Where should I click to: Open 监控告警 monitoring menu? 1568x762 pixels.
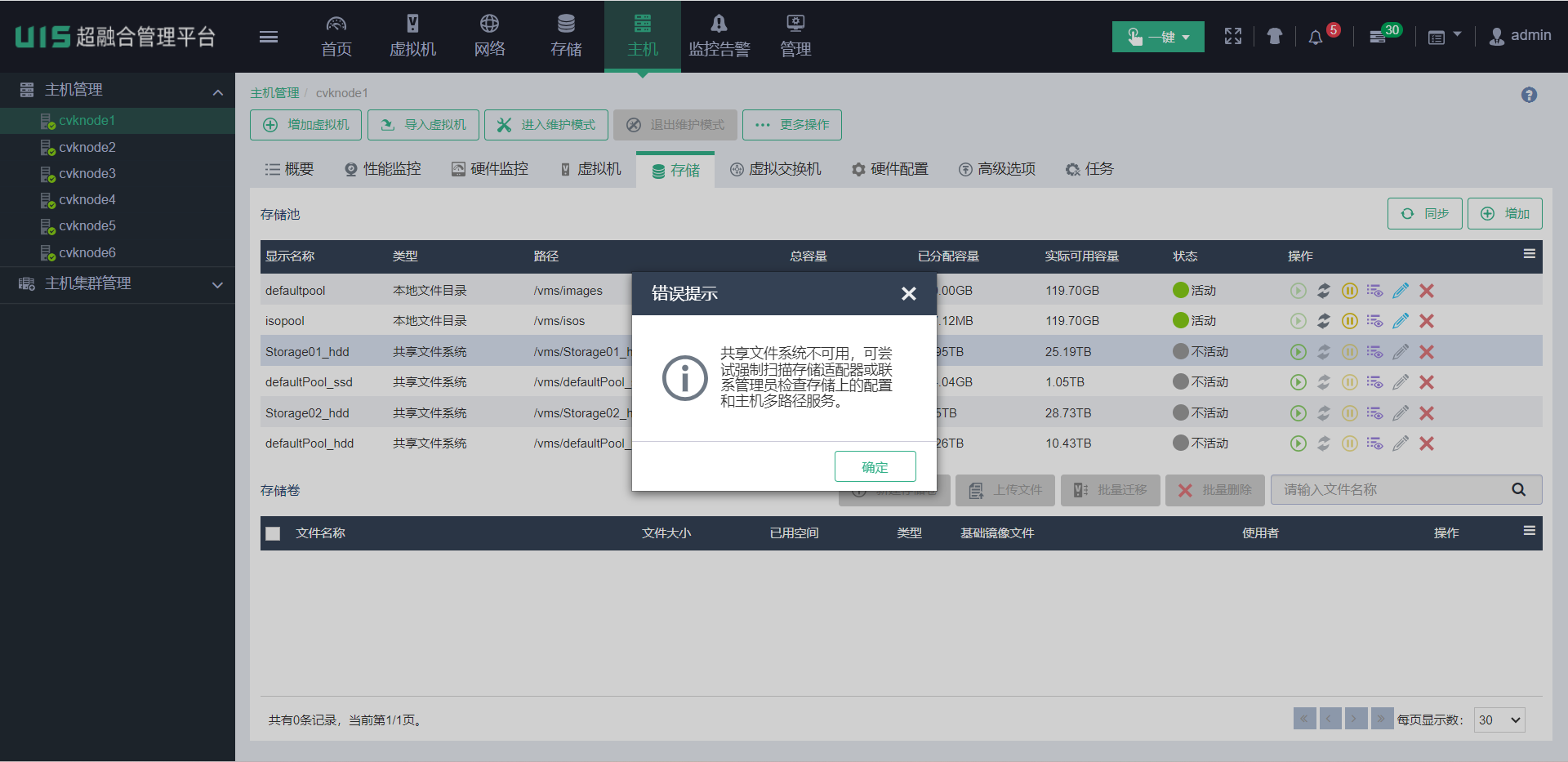tap(719, 37)
